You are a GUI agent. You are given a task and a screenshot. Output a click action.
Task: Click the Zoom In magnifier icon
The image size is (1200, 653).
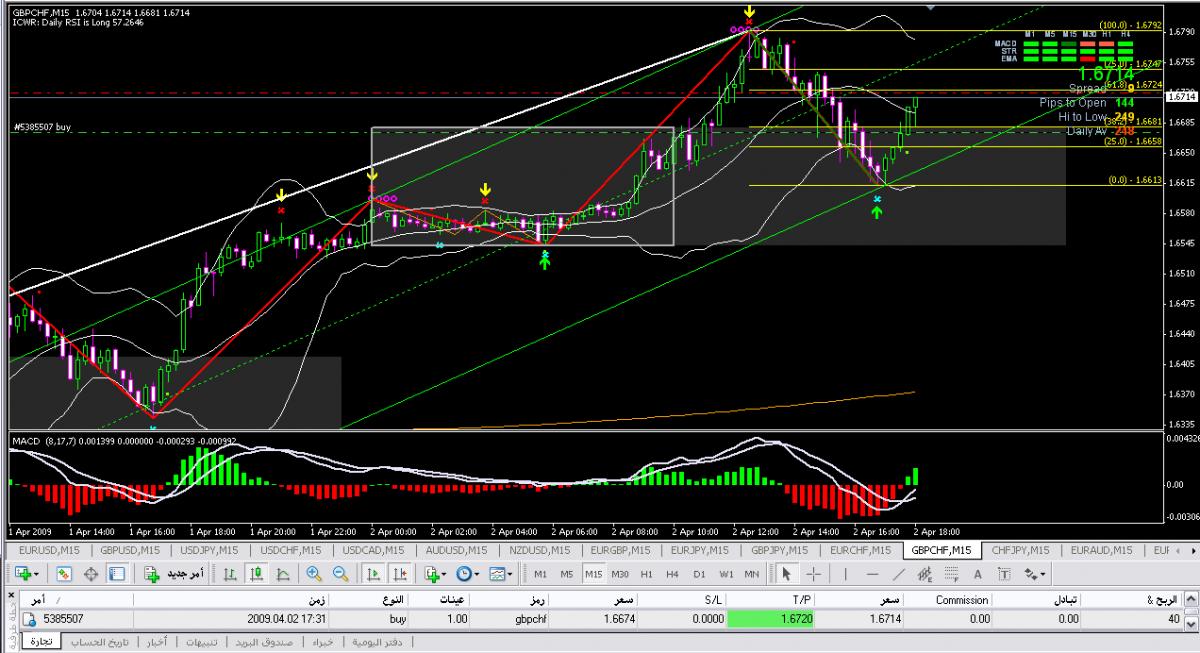[x=314, y=574]
